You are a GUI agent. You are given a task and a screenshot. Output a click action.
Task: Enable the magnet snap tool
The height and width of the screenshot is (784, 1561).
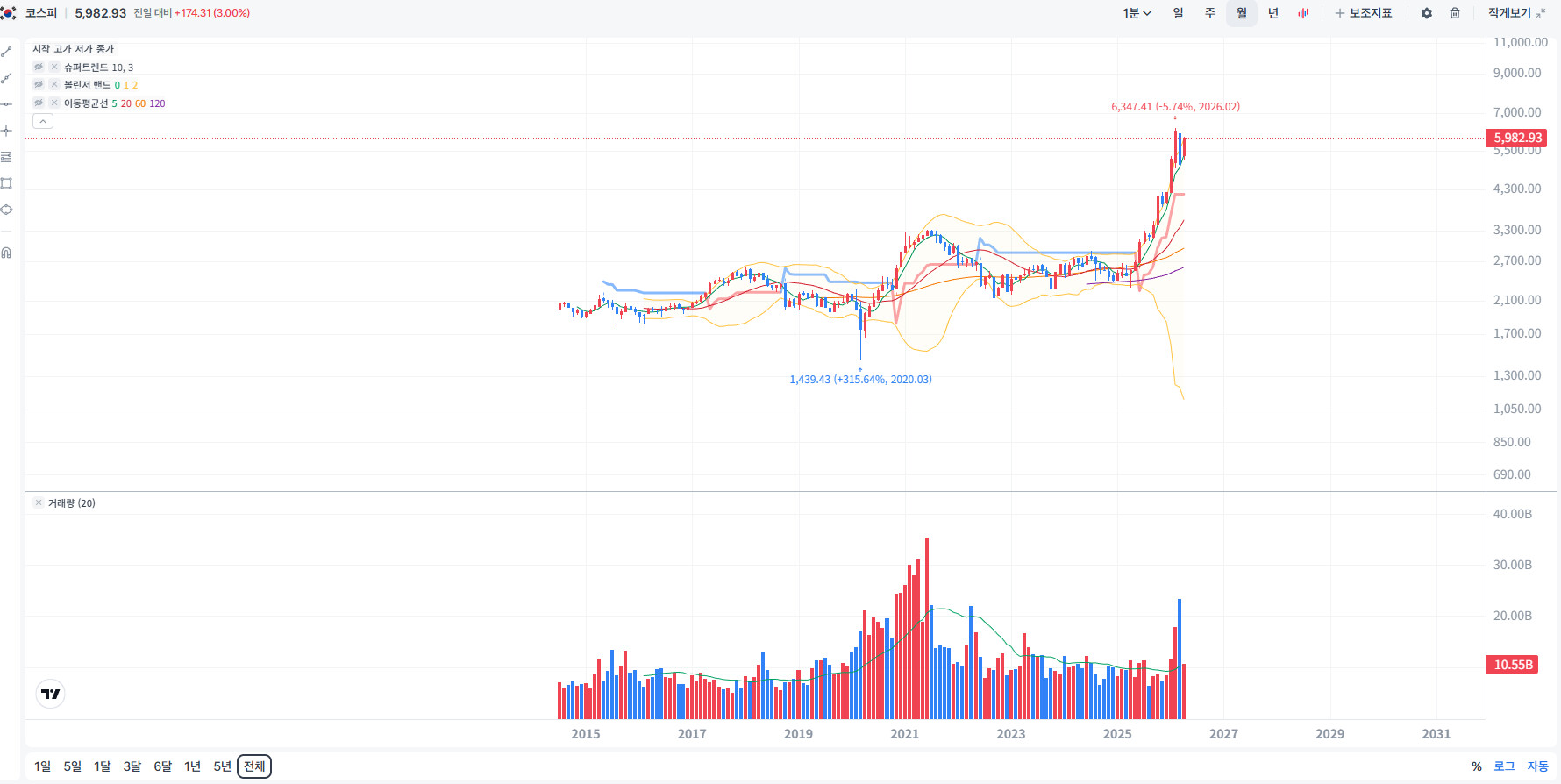coord(6,253)
